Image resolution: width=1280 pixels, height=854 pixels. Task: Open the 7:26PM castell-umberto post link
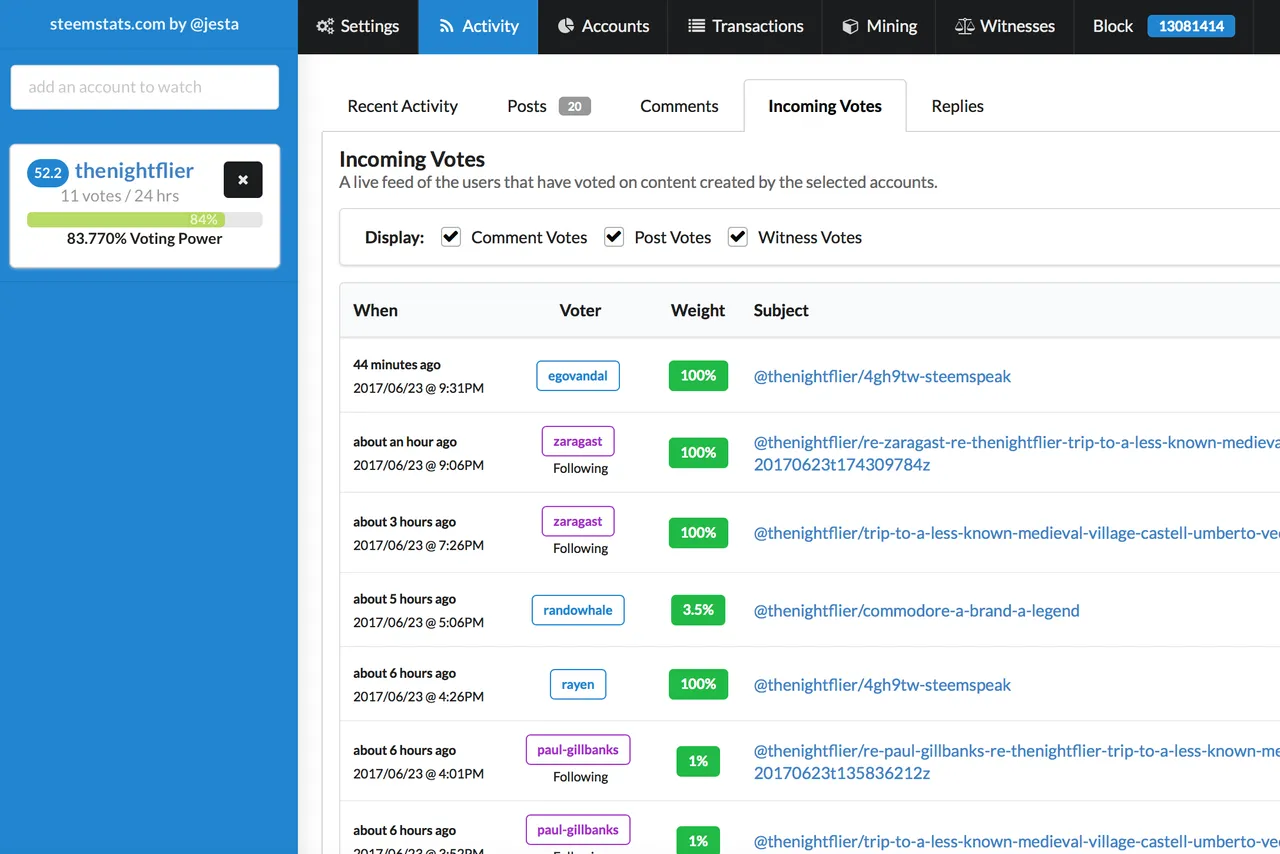point(1016,533)
